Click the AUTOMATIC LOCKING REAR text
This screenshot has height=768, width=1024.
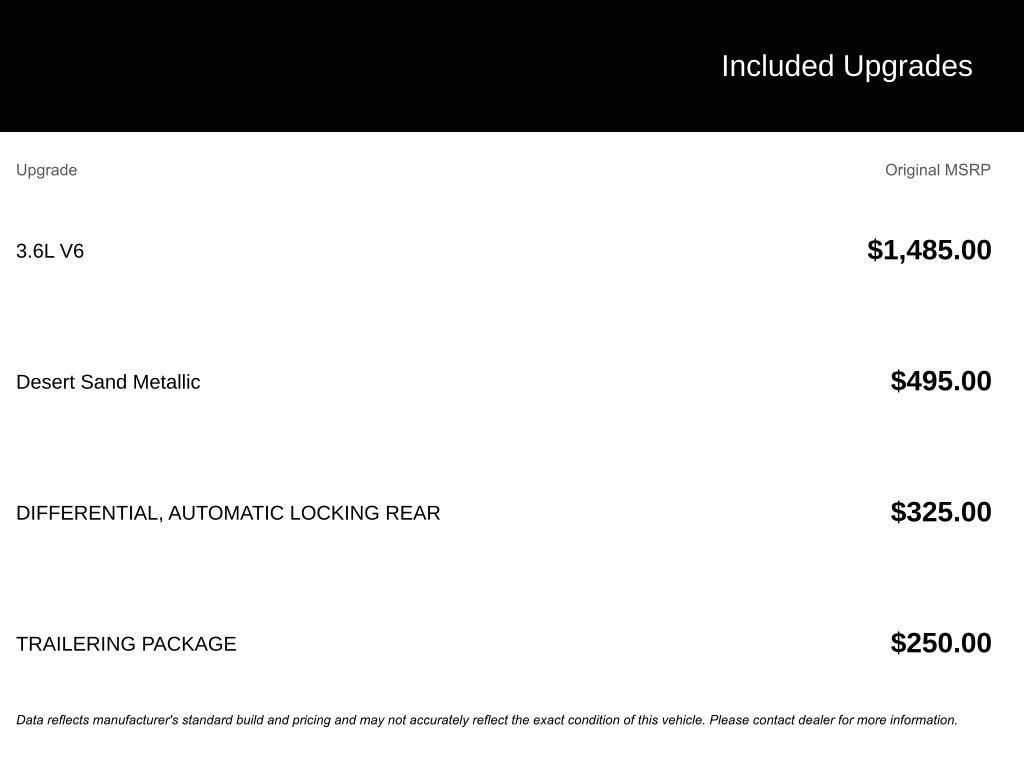point(304,513)
